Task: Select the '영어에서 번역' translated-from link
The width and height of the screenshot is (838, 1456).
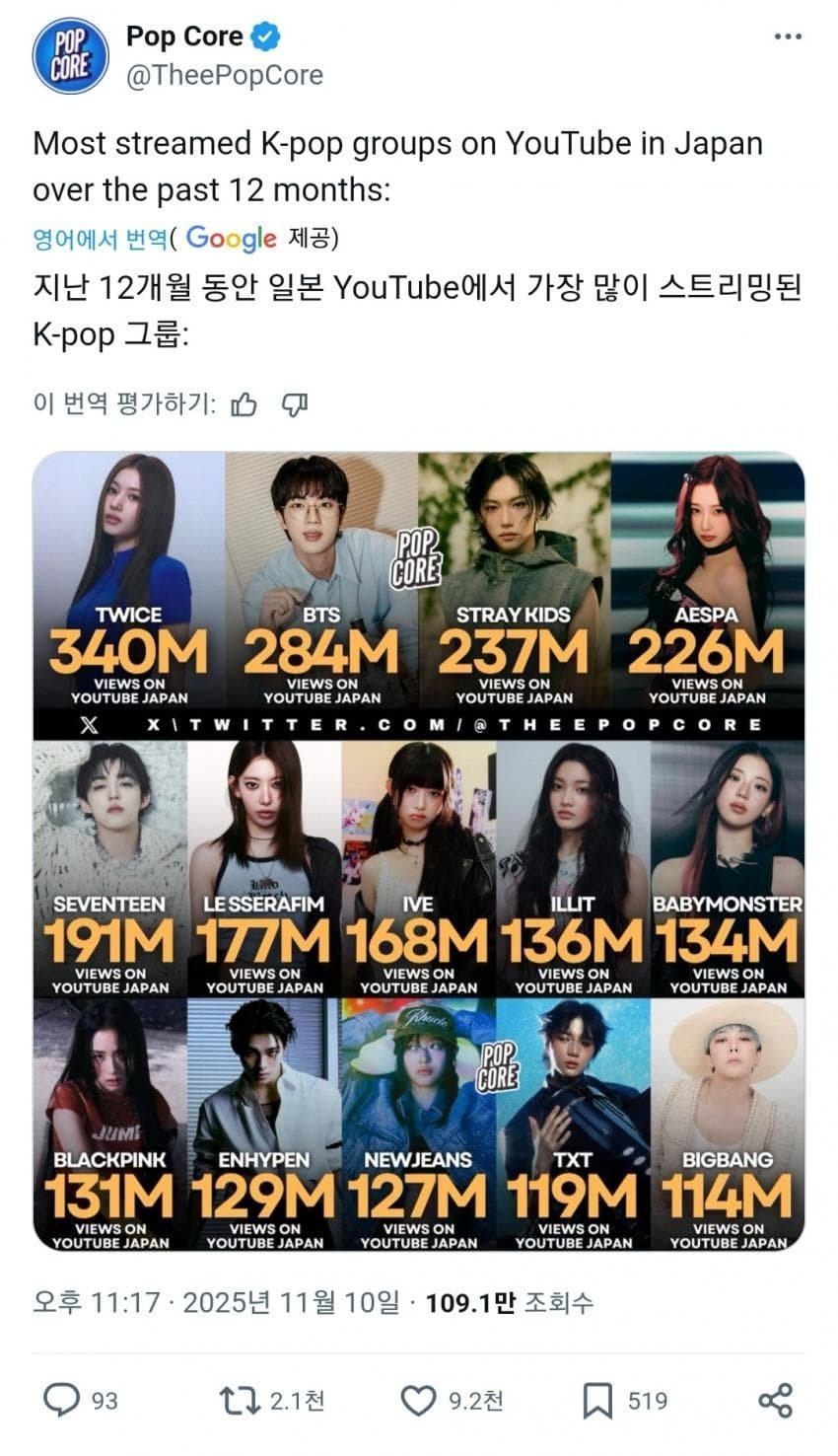Action: 100,239
